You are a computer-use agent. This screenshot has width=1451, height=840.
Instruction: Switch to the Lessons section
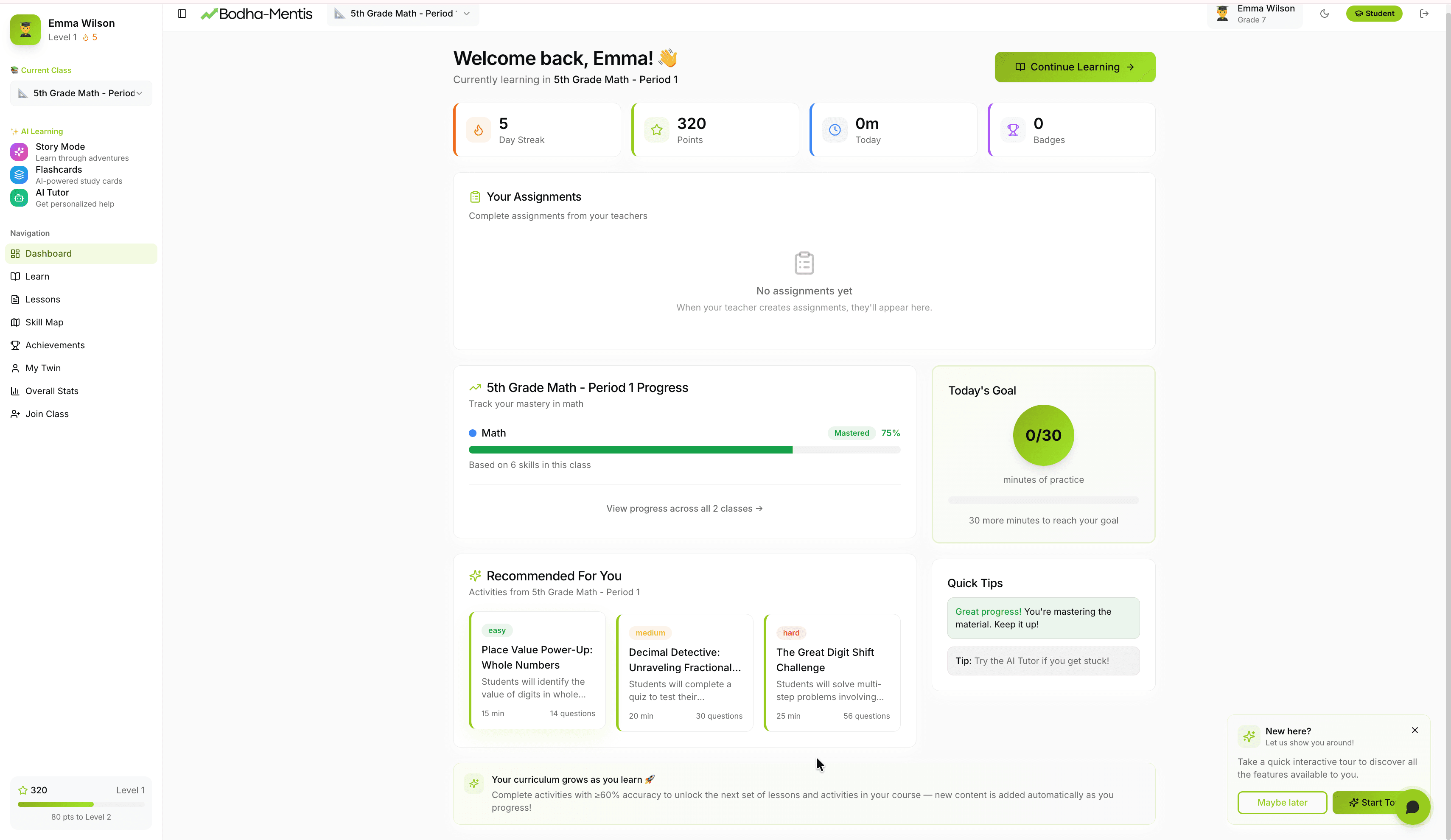(42, 299)
